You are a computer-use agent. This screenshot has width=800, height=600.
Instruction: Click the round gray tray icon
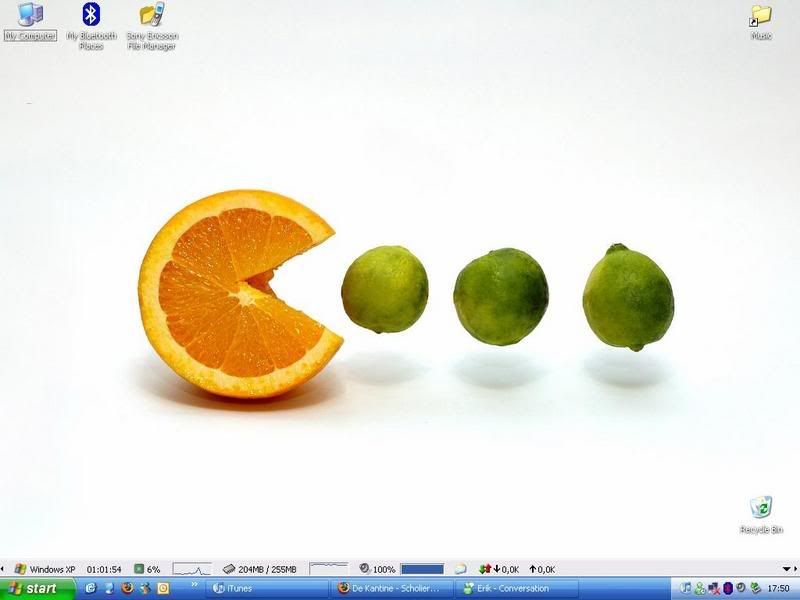(x=740, y=588)
